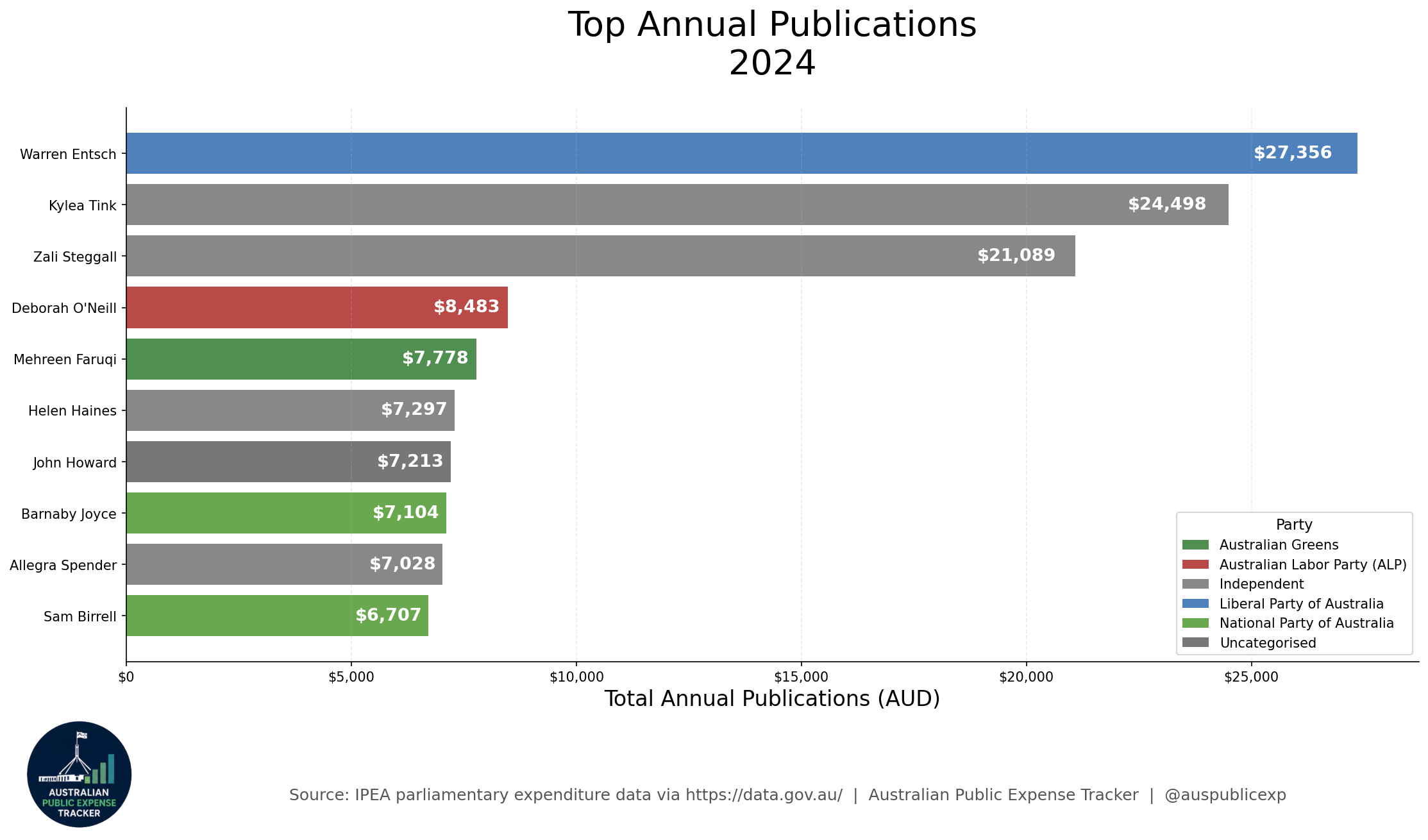Select the "Top Annual Publications 2024" chart title
The height and width of the screenshot is (840, 1428).
click(773, 44)
